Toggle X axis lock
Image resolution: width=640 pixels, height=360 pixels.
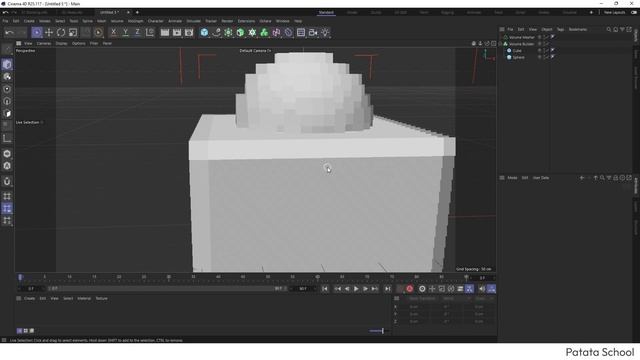click(x=113, y=32)
